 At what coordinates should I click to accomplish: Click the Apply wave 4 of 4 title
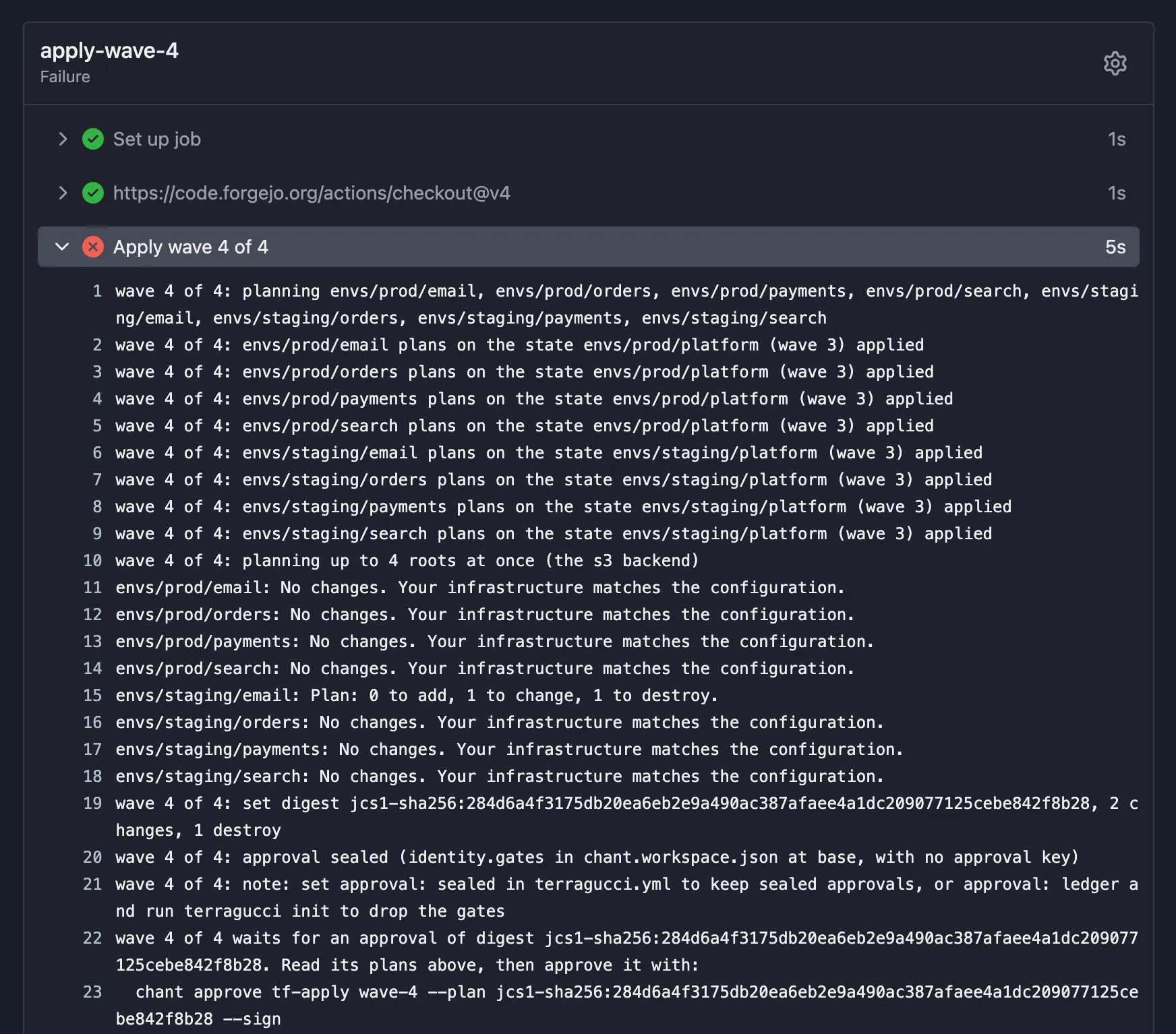pos(191,247)
